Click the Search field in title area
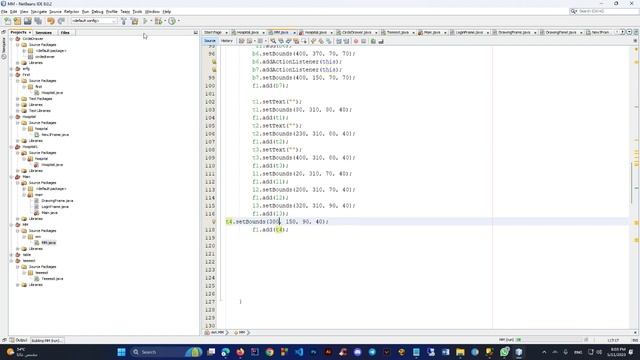This screenshot has width=640, height=360. click(x=604, y=11)
